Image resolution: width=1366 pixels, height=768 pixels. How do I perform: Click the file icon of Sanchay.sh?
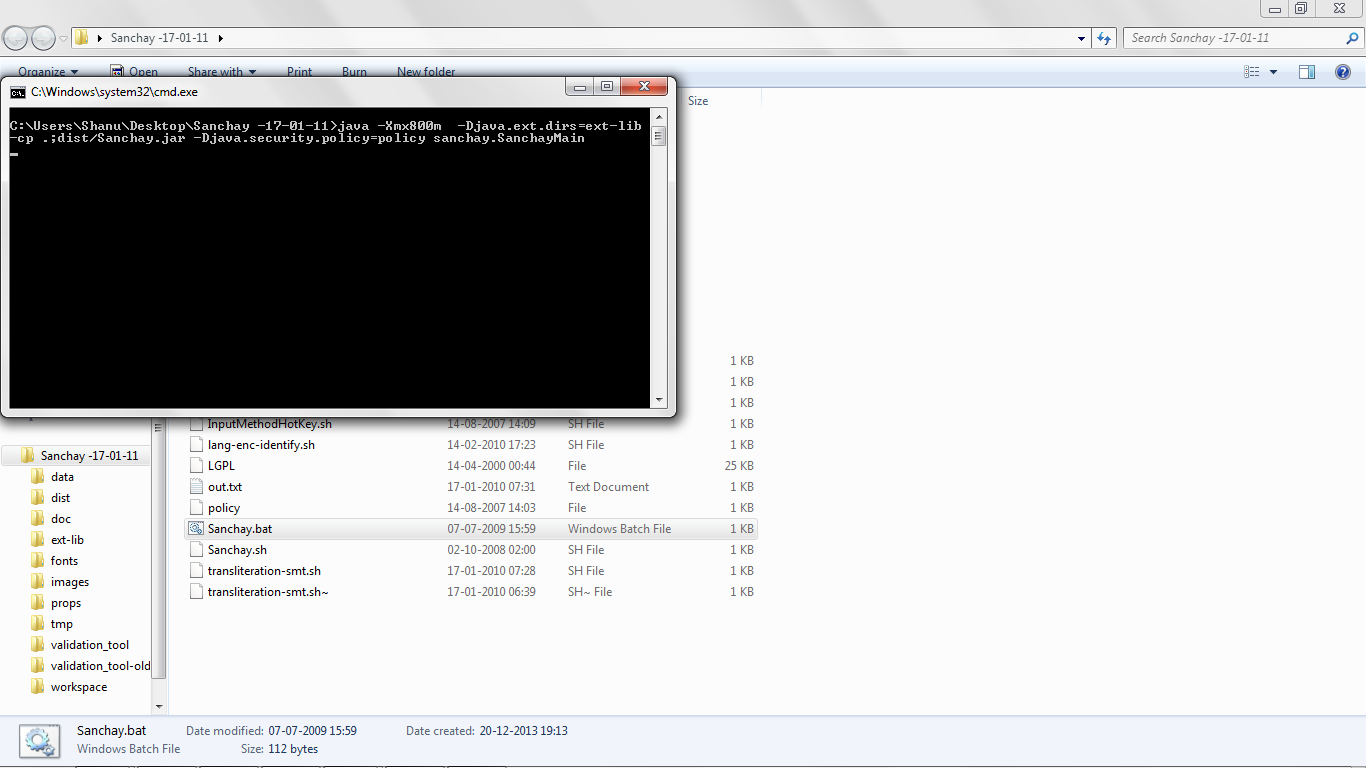coord(198,550)
